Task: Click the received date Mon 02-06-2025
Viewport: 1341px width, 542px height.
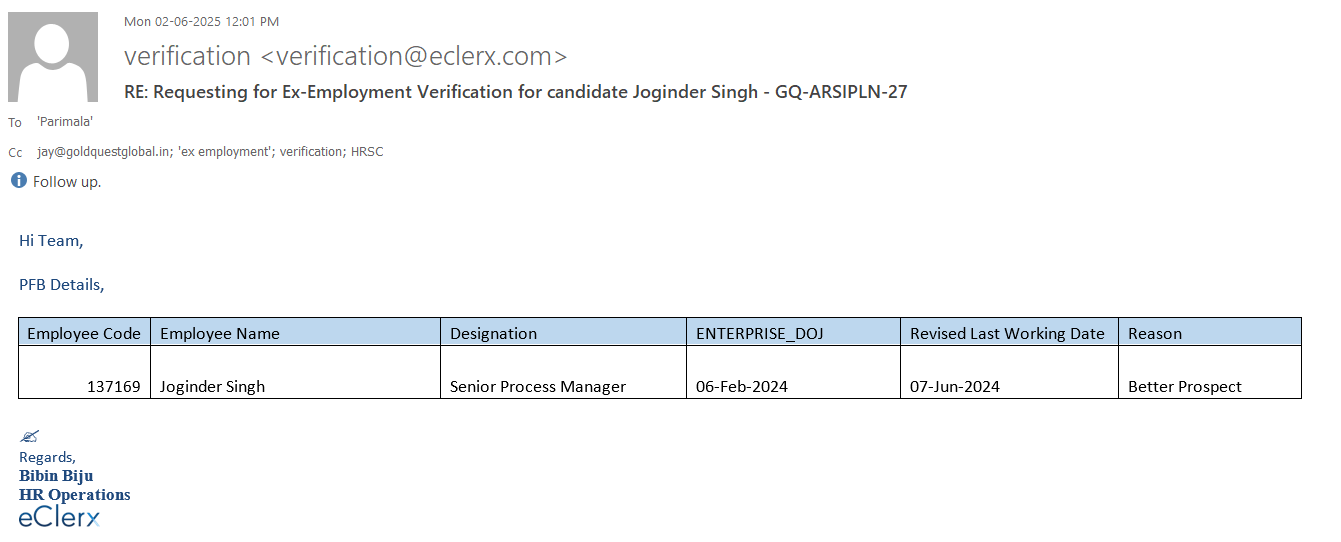Action: point(201,21)
